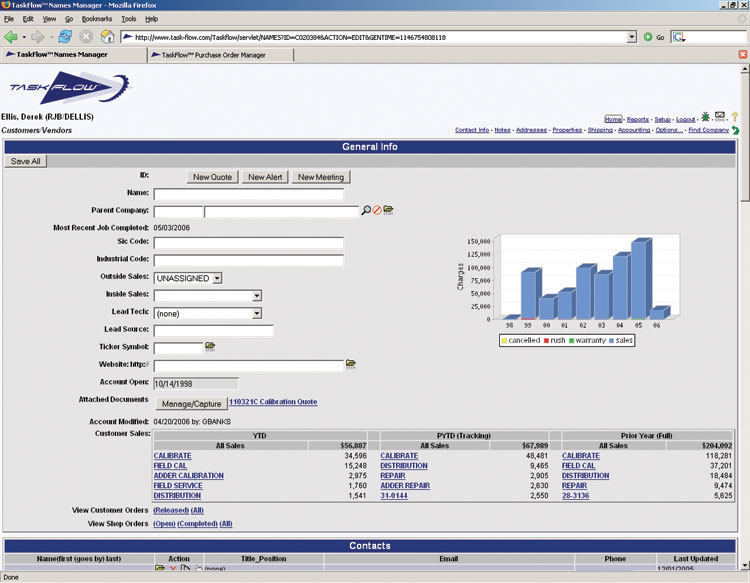Expand the address bar URL history dropdown

[632, 37]
